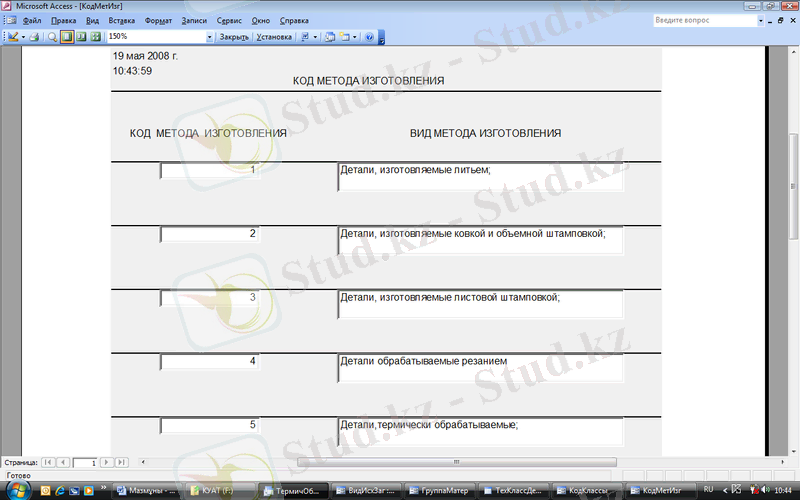Launch media player from quick launch

click(88, 491)
